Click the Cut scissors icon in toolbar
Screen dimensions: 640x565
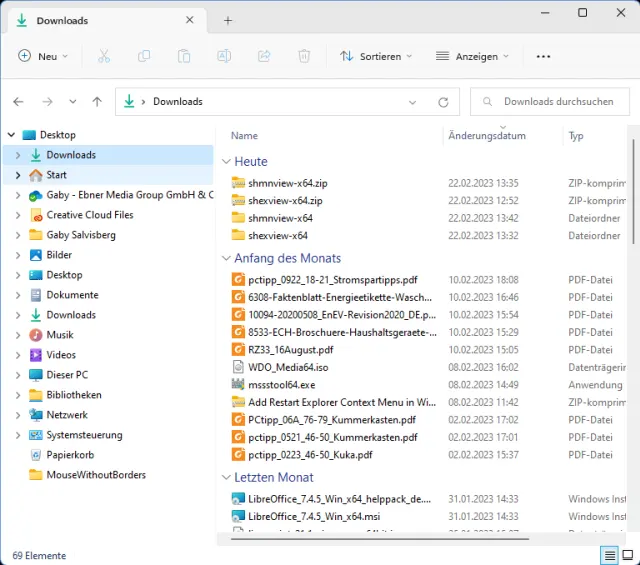point(104,57)
